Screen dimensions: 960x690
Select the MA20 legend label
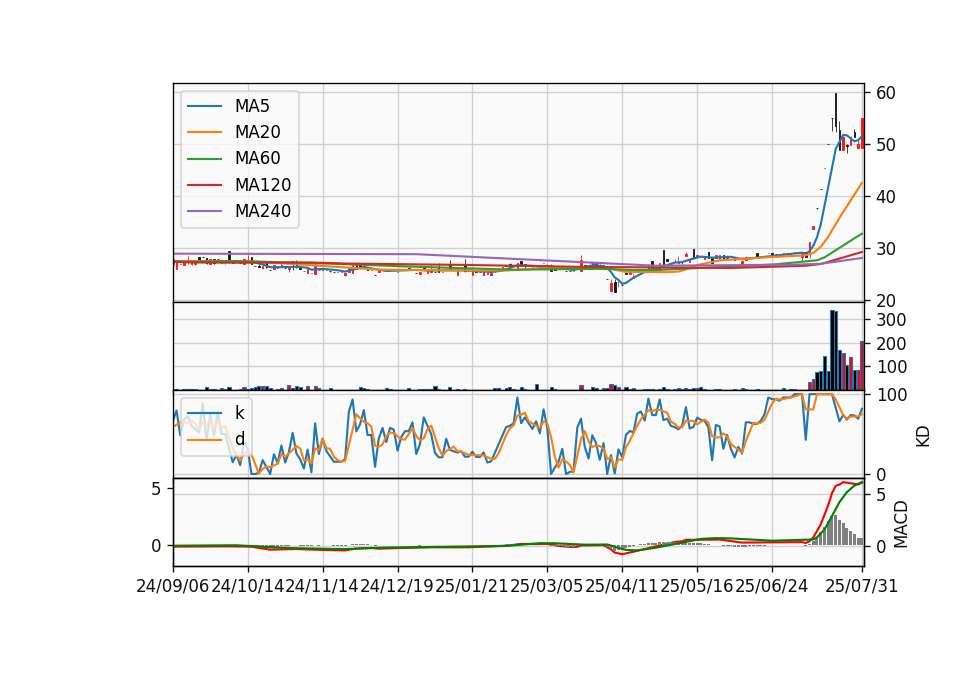pos(258,132)
